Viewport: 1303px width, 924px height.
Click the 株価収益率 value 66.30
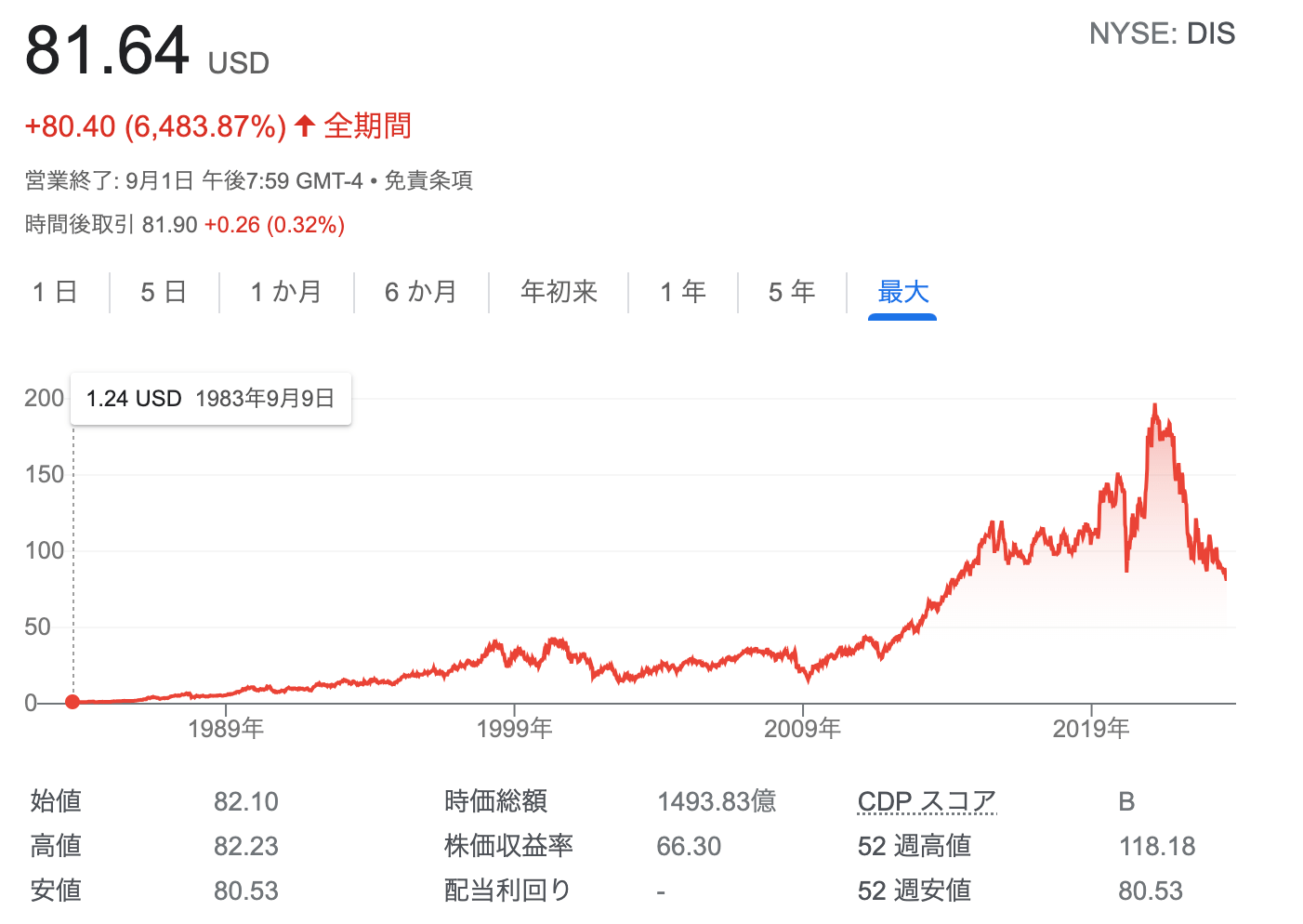coord(689,846)
